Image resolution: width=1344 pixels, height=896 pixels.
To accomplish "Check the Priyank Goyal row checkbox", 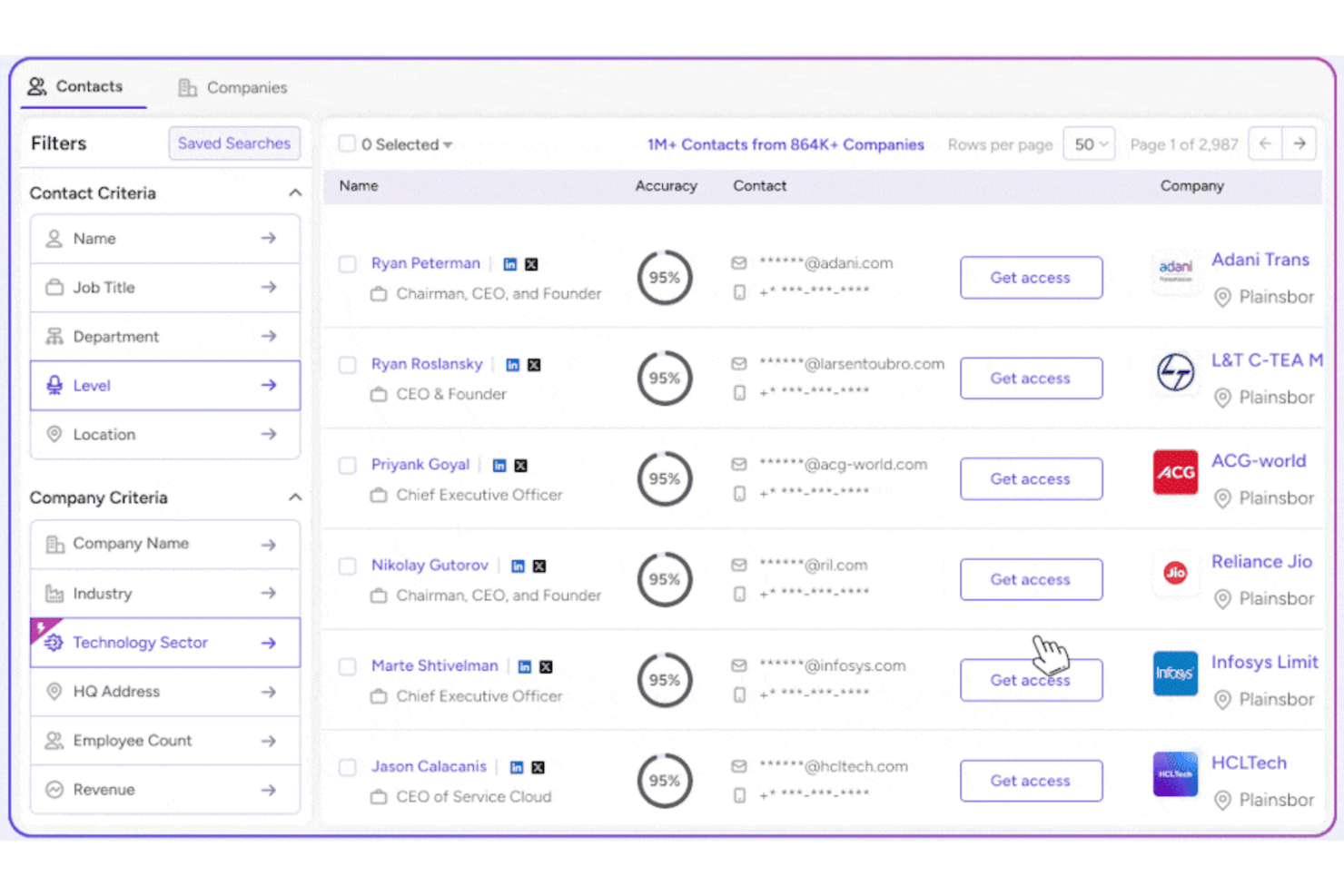I will tap(347, 466).
